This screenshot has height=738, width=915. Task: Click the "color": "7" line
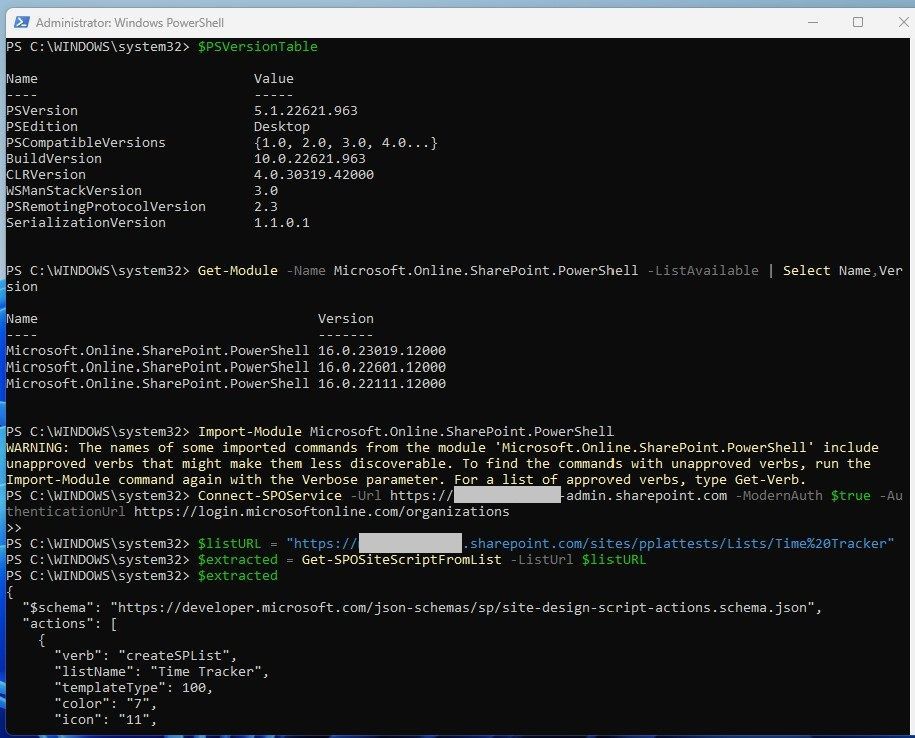(x=106, y=704)
